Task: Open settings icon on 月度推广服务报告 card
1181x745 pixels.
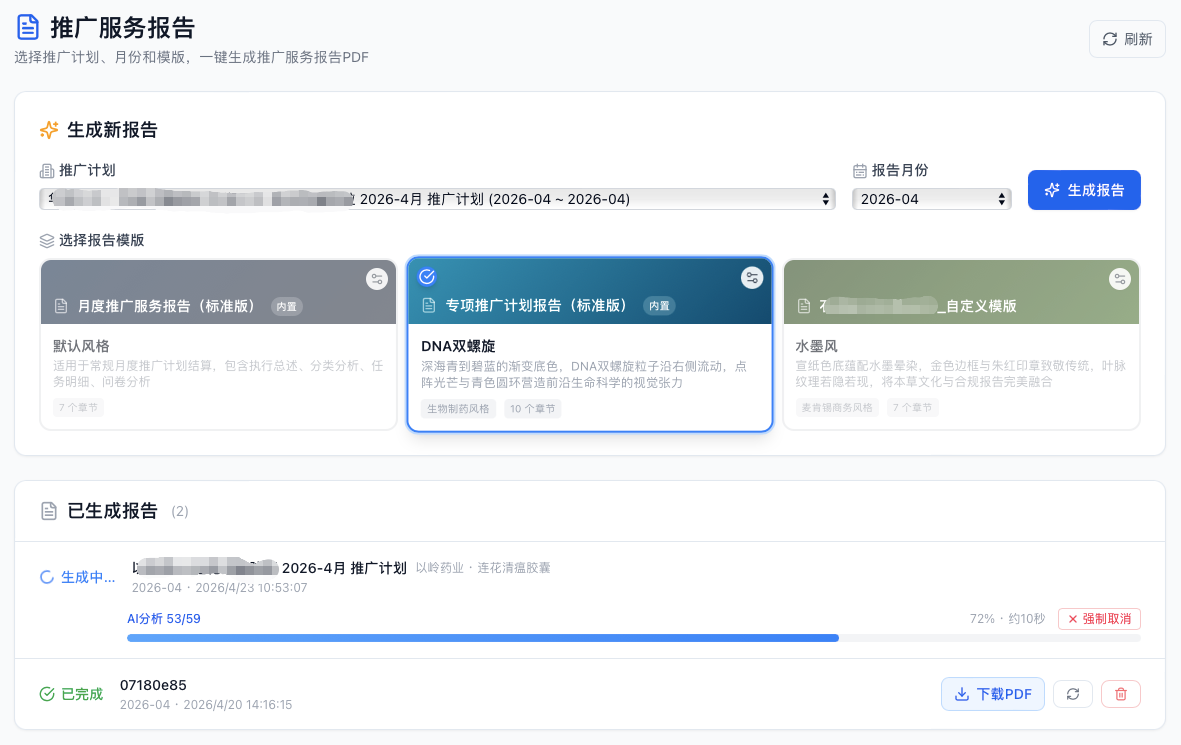Action: [x=377, y=279]
